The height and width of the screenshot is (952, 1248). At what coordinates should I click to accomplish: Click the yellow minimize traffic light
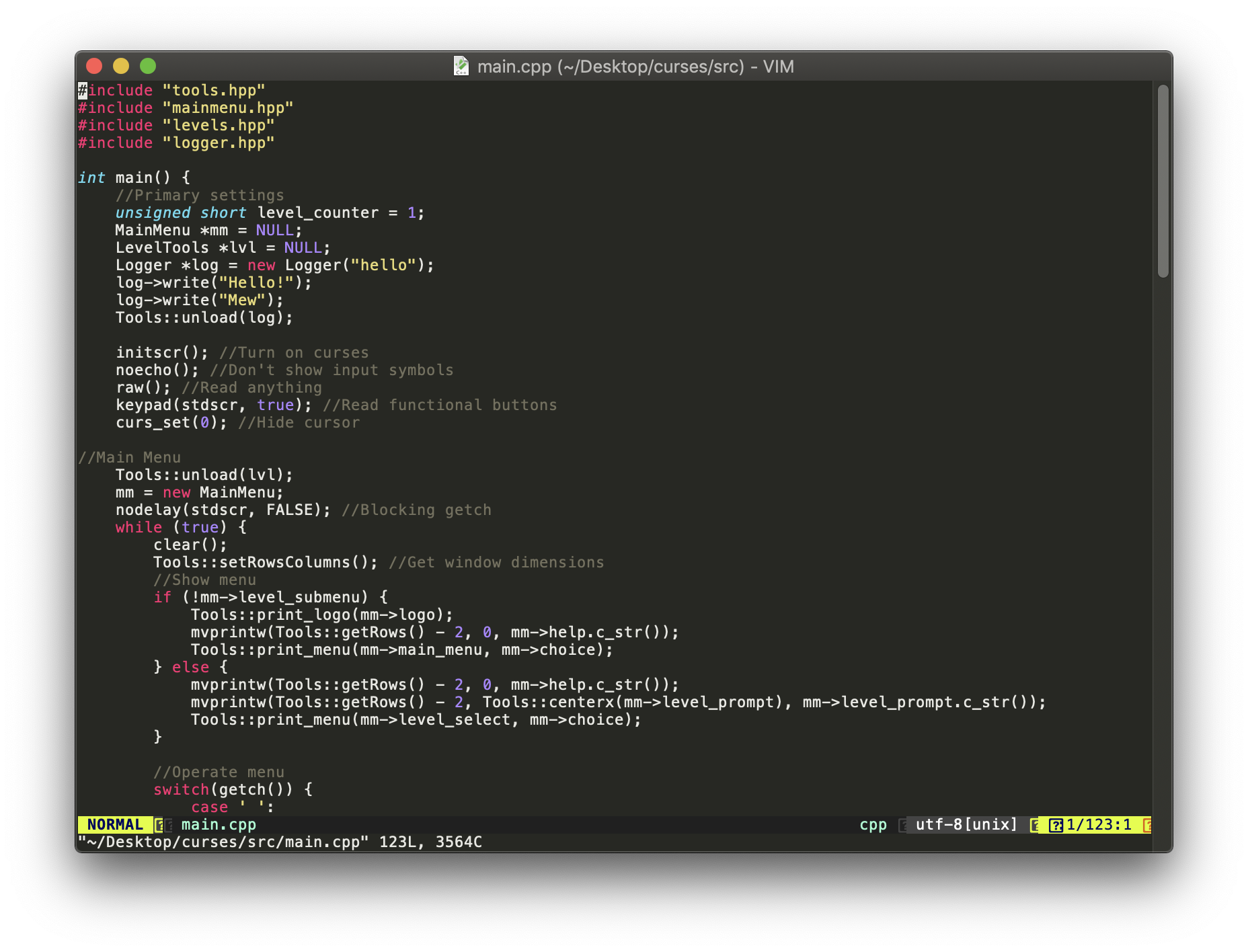pos(121,66)
